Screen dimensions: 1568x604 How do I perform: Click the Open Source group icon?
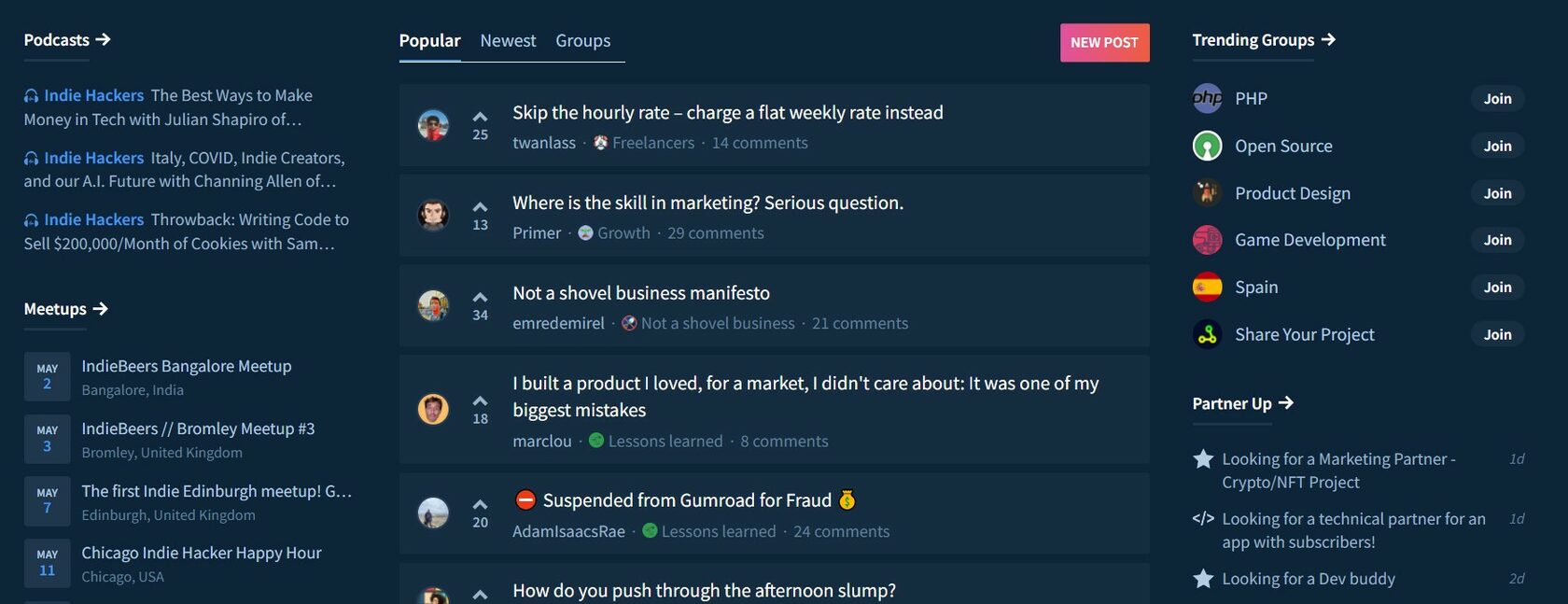tap(1207, 146)
